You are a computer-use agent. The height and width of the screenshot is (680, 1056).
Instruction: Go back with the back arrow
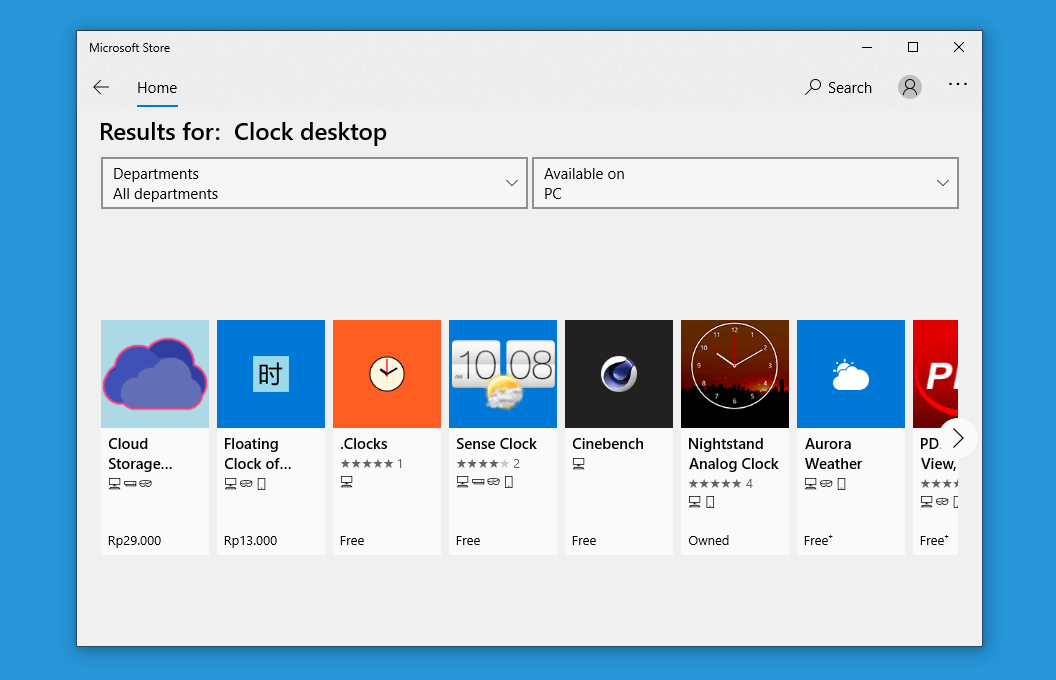(x=101, y=88)
